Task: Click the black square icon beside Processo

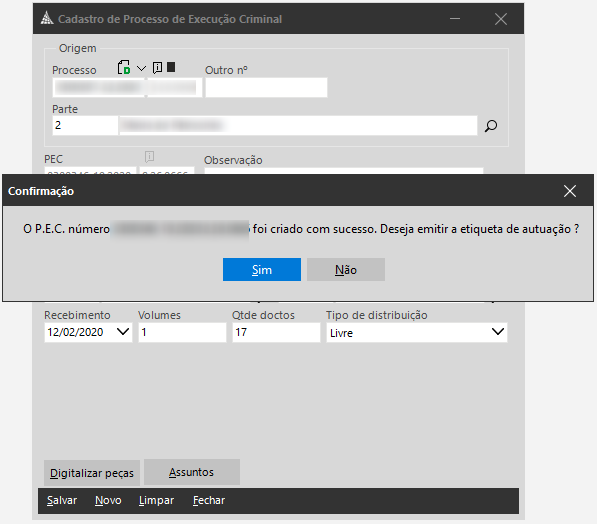Action: pos(171,67)
